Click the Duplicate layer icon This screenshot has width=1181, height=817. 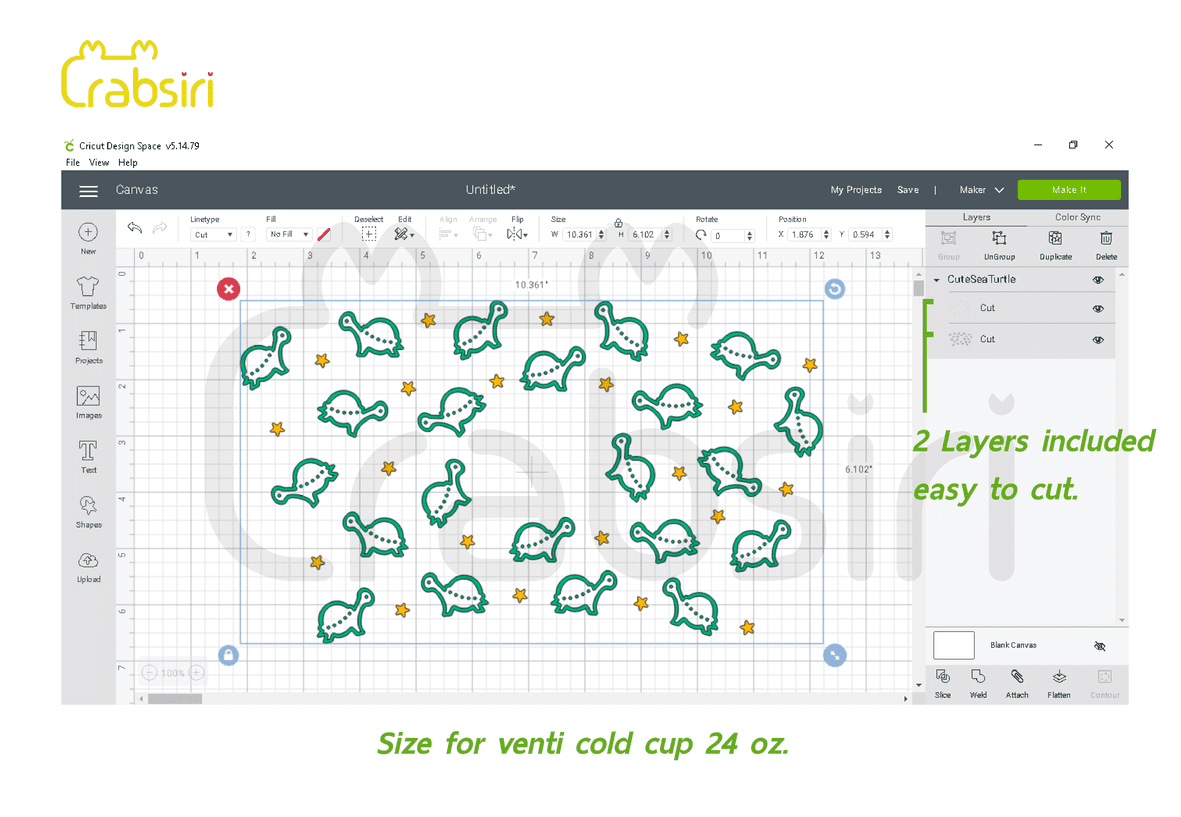1055,240
